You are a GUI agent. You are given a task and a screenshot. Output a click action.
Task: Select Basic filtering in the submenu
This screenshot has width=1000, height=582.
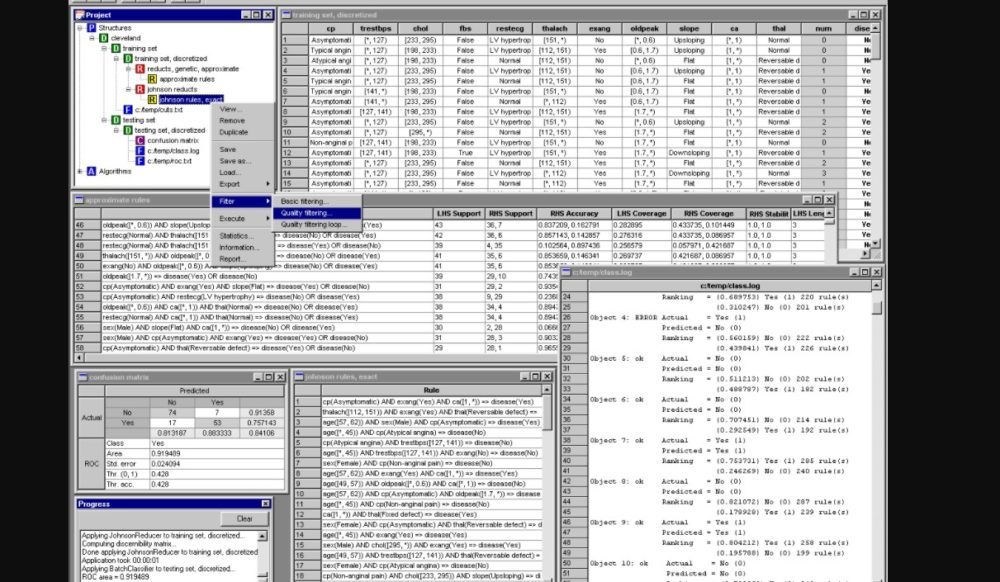pos(304,202)
